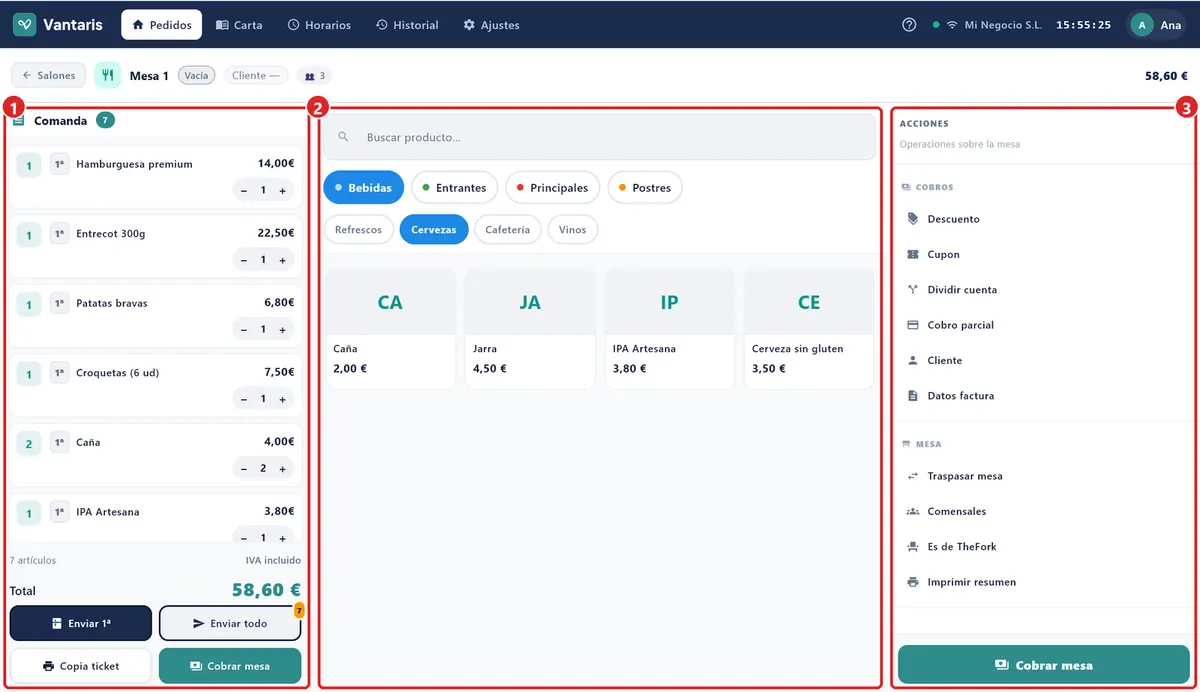Click the fork and knife table icon
The width and height of the screenshot is (1200, 692).
click(108, 75)
